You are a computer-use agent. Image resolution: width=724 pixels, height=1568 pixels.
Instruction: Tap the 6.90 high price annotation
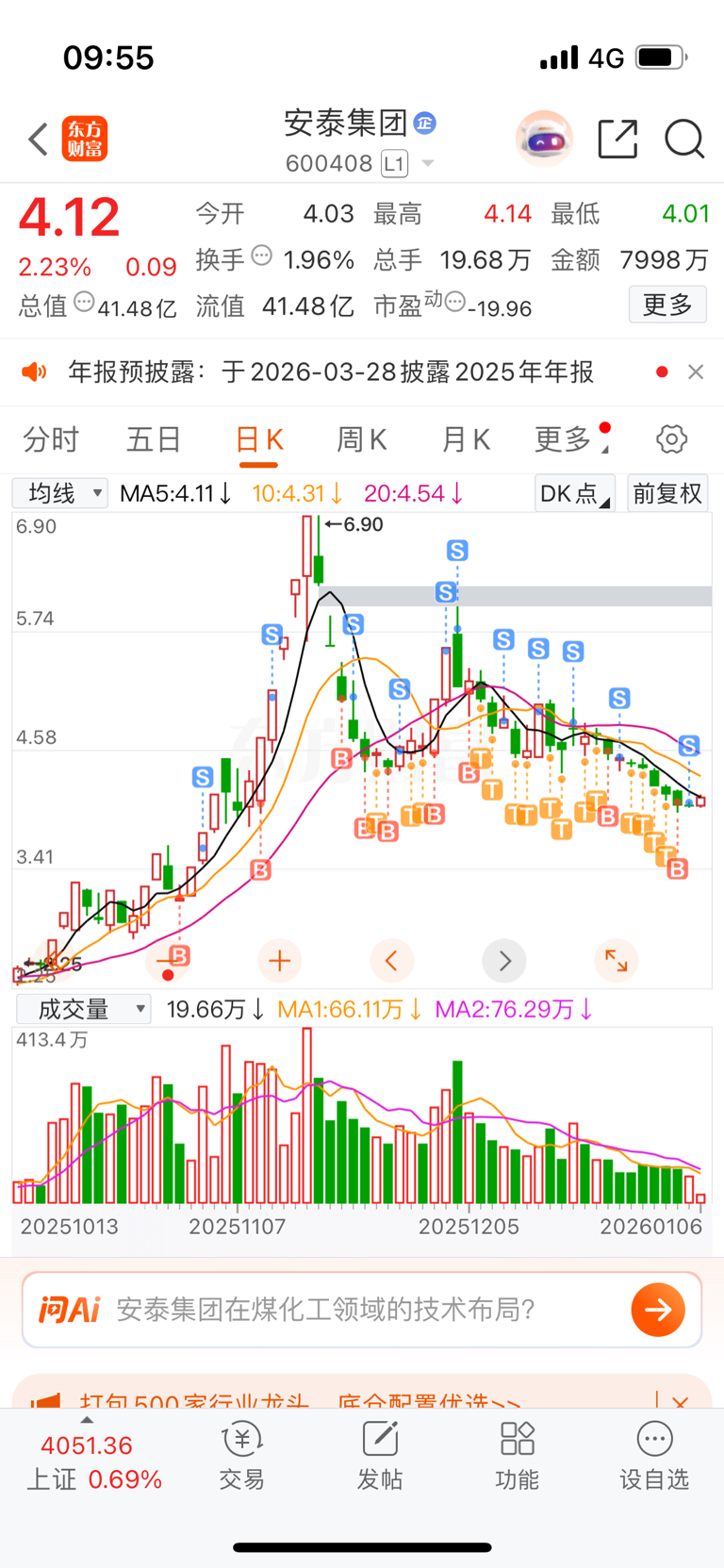click(354, 524)
